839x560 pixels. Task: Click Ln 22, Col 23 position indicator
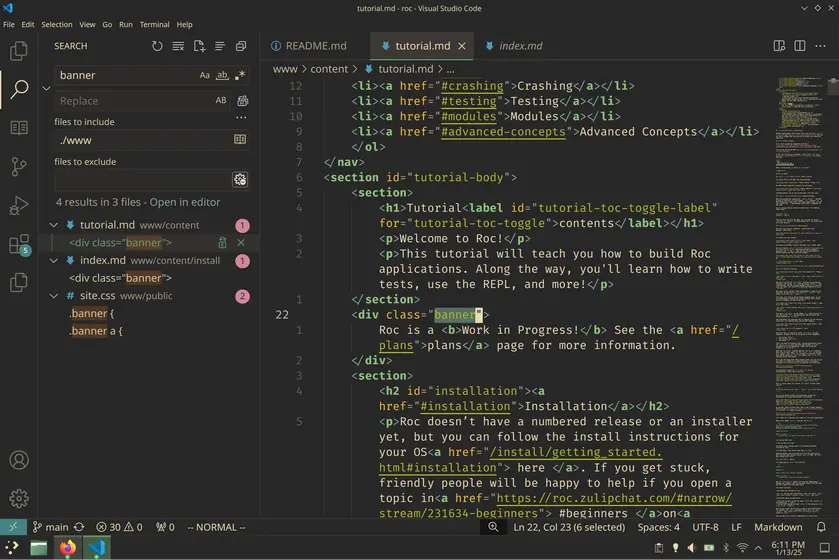[569, 527]
